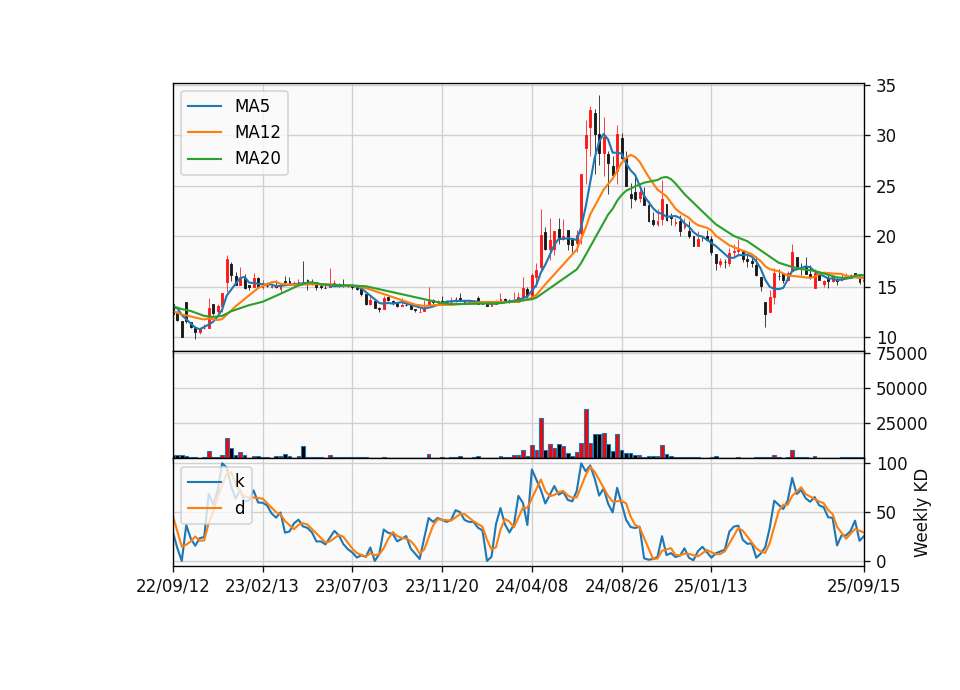The image size is (960, 690).
Task: Click the volume axis value 50000
Action: [901, 389]
